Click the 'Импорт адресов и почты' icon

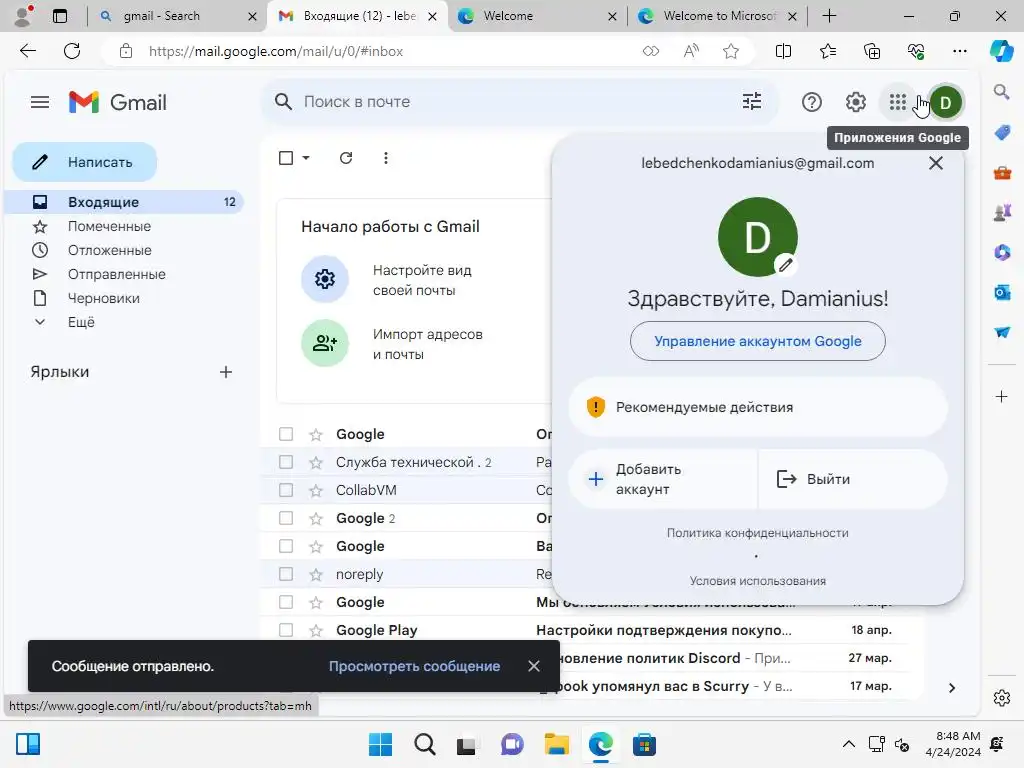click(325, 344)
